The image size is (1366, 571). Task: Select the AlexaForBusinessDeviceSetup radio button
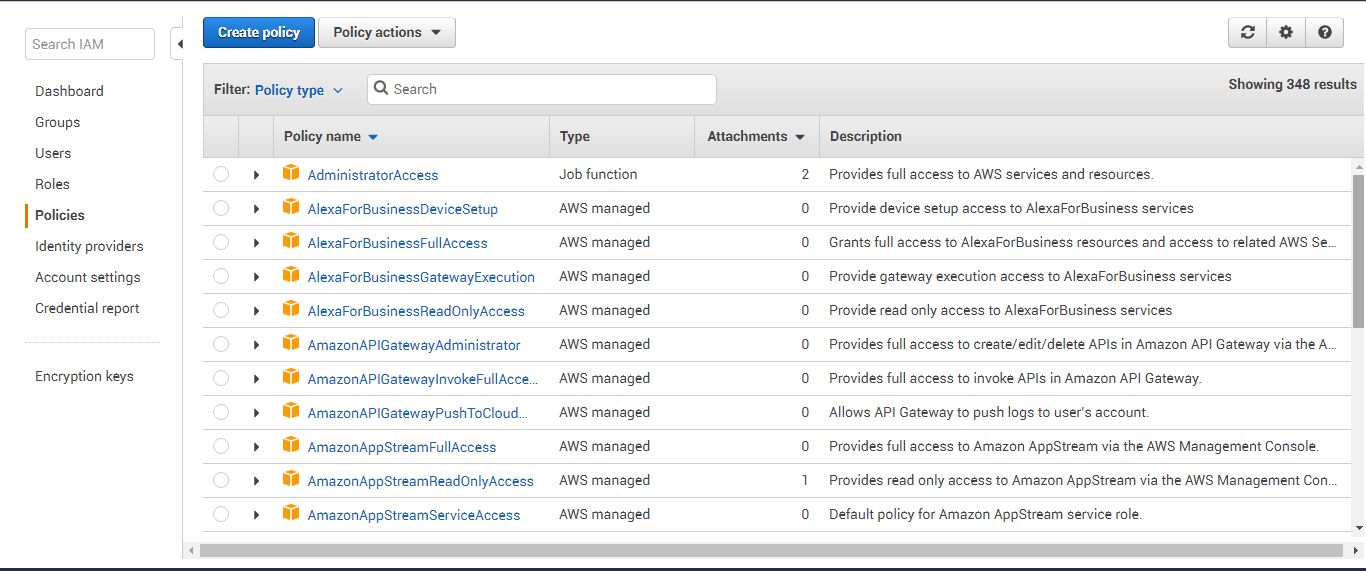[x=221, y=208]
